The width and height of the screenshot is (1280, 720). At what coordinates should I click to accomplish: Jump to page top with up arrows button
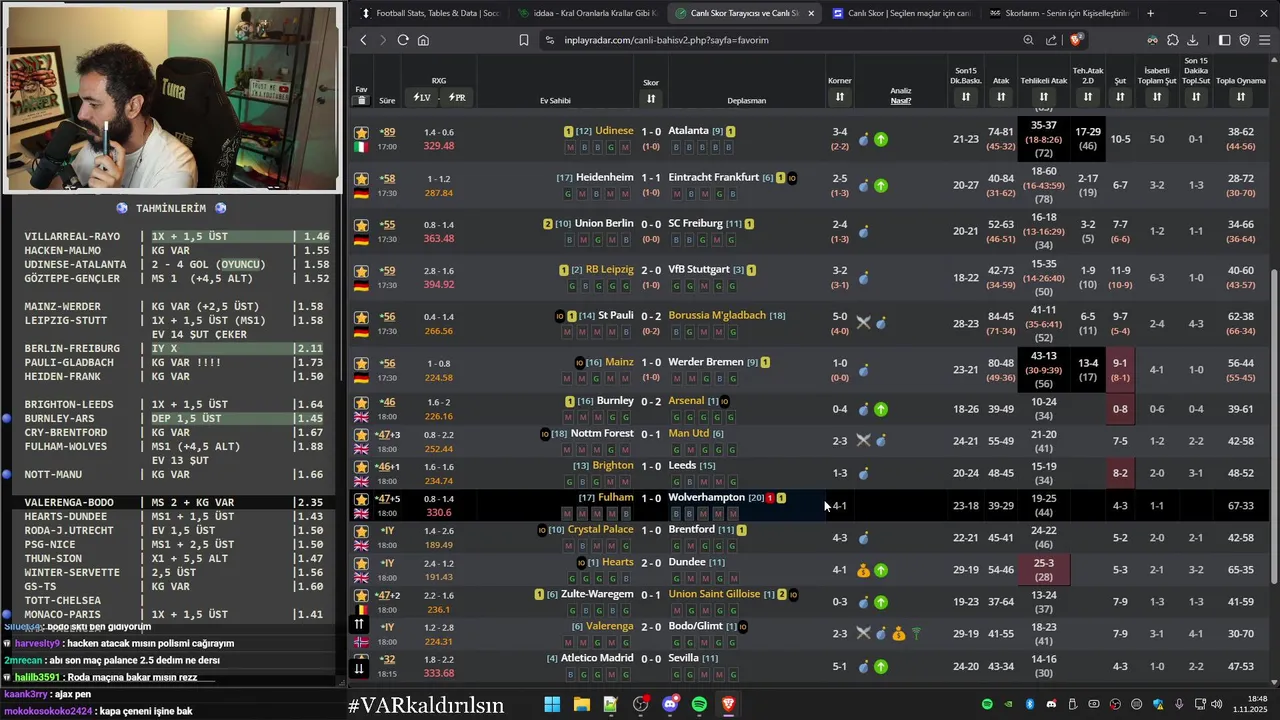pyautogui.click(x=359, y=625)
